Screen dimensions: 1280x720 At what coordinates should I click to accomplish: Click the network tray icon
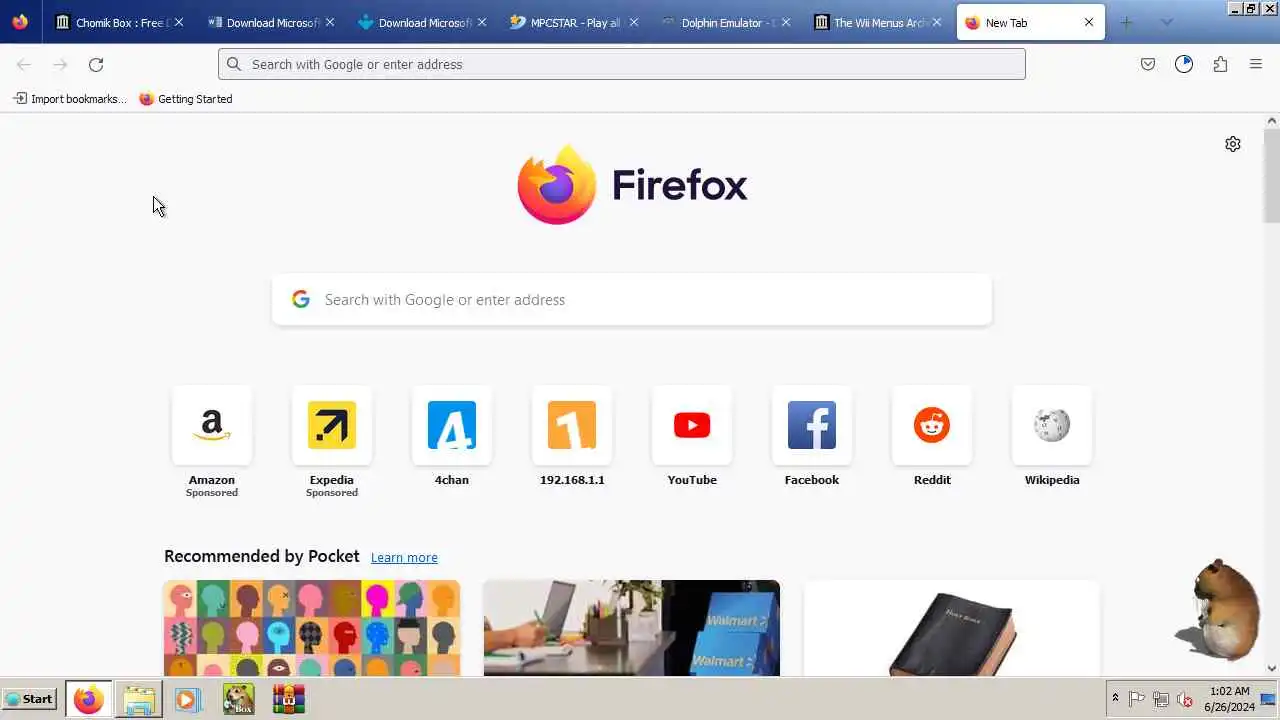1161,699
